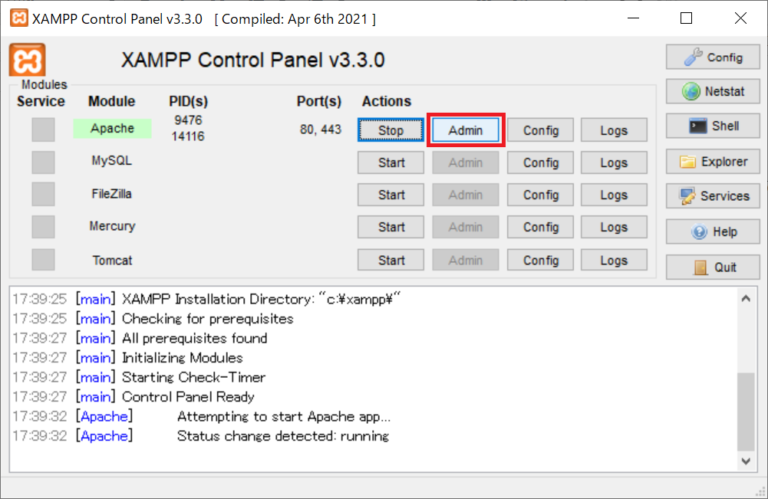View the Mercury module Logs

pos(614,228)
